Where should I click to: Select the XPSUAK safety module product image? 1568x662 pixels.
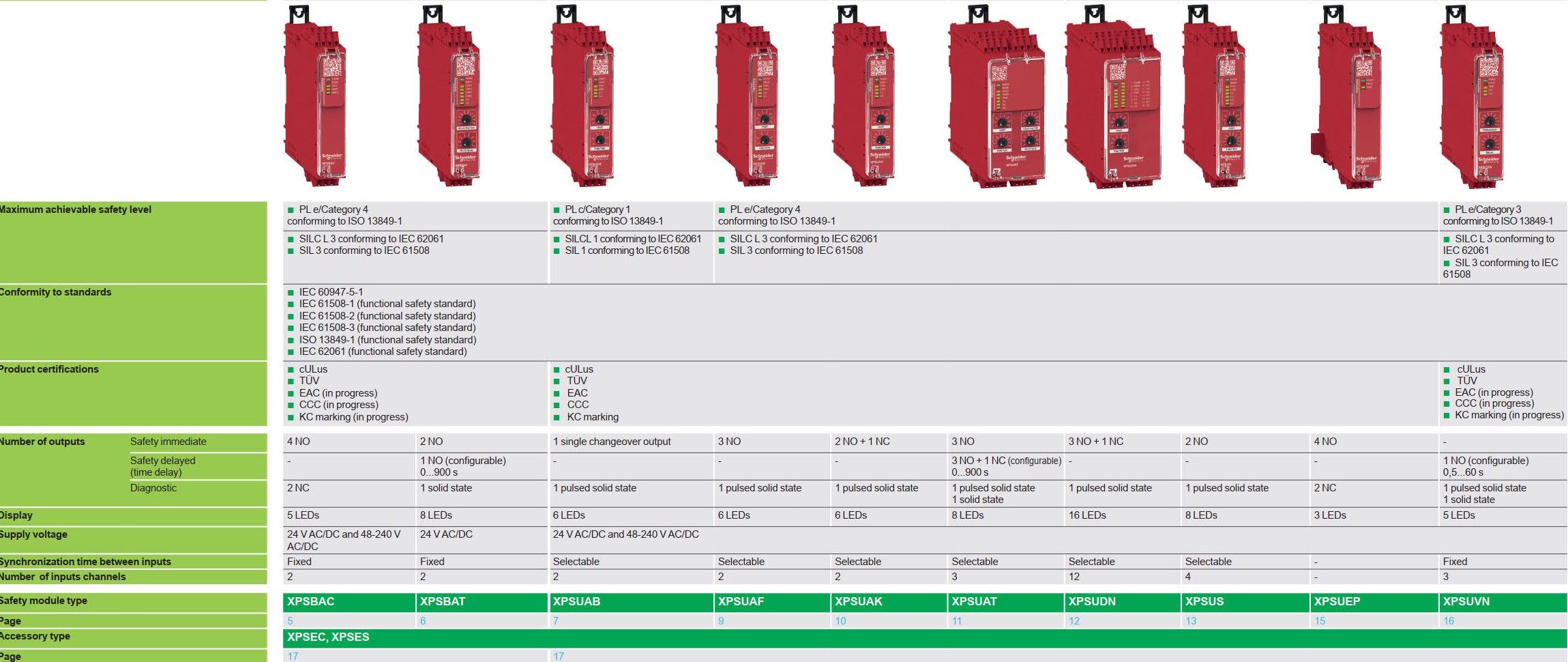pyautogui.click(x=863, y=96)
